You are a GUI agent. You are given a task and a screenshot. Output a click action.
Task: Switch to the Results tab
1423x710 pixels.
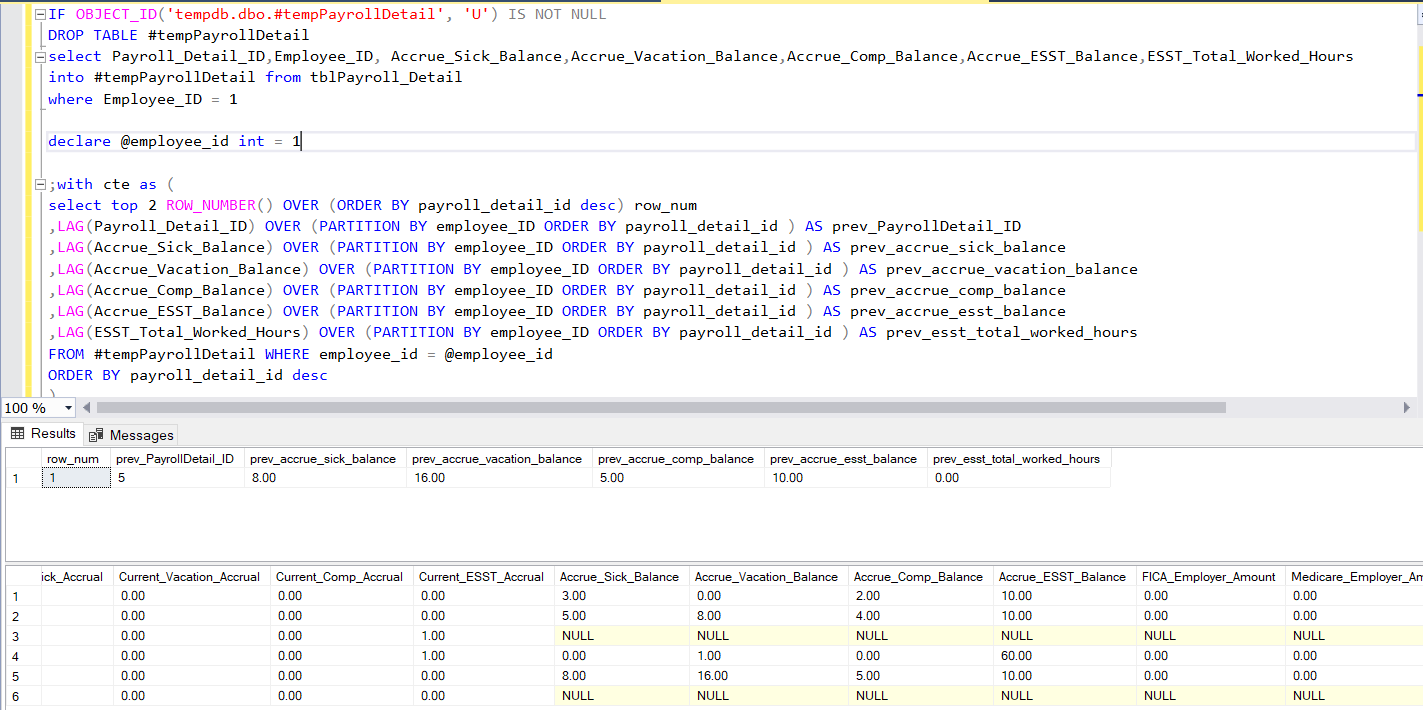click(x=53, y=434)
